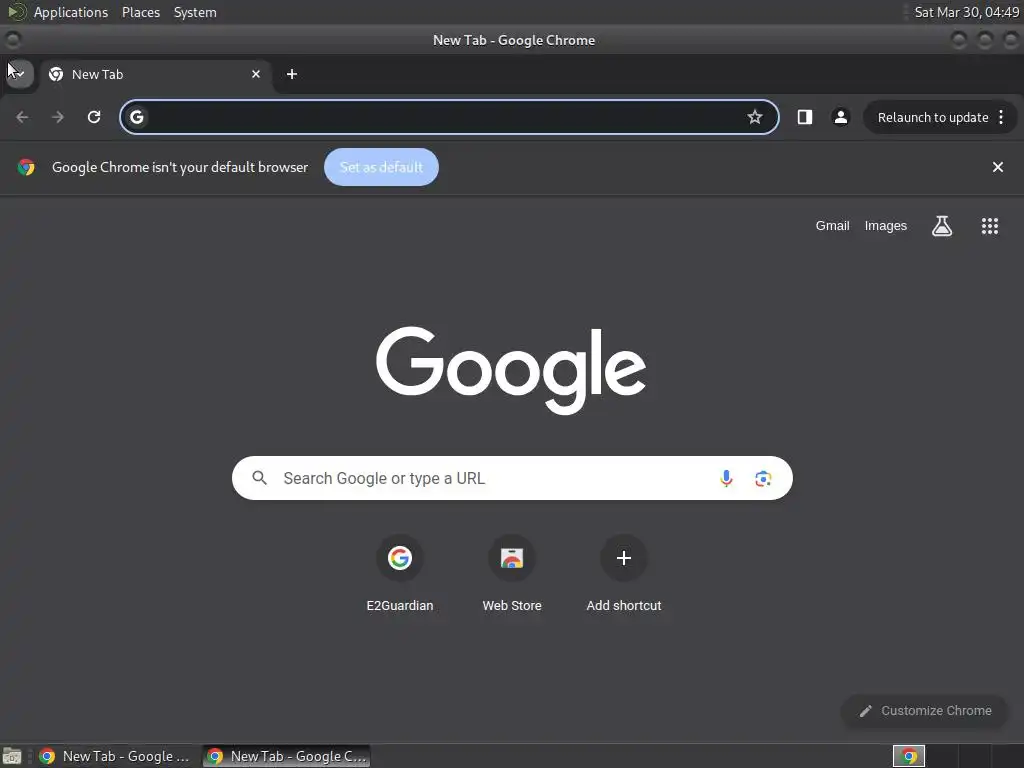
Task: Close the New Tab tab
Action: (x=256, y=74)
